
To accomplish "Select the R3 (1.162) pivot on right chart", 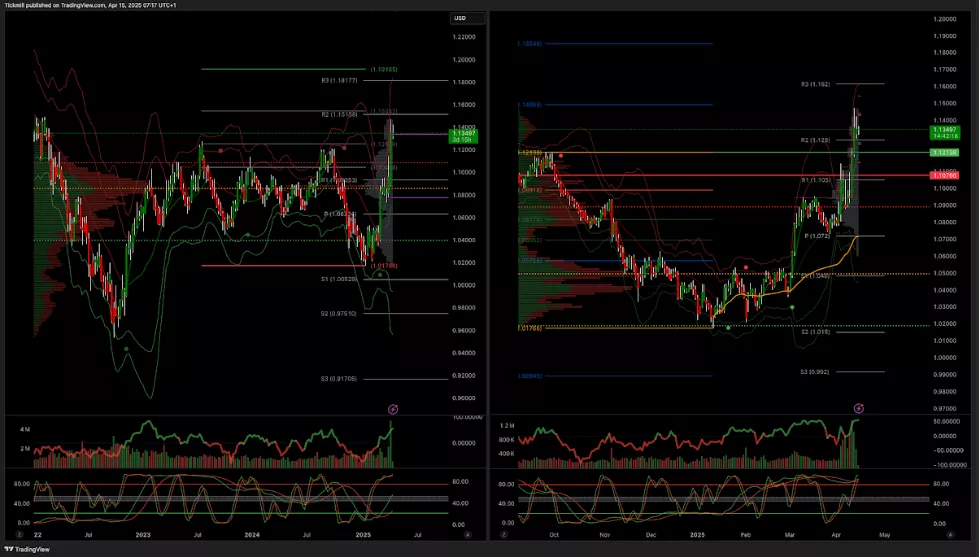I will (x=817, y=84).
